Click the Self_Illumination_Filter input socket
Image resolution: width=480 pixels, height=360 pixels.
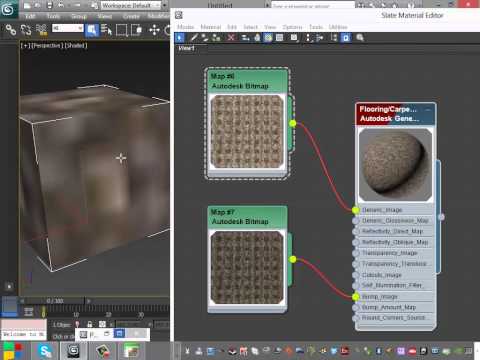coord(356,286)
